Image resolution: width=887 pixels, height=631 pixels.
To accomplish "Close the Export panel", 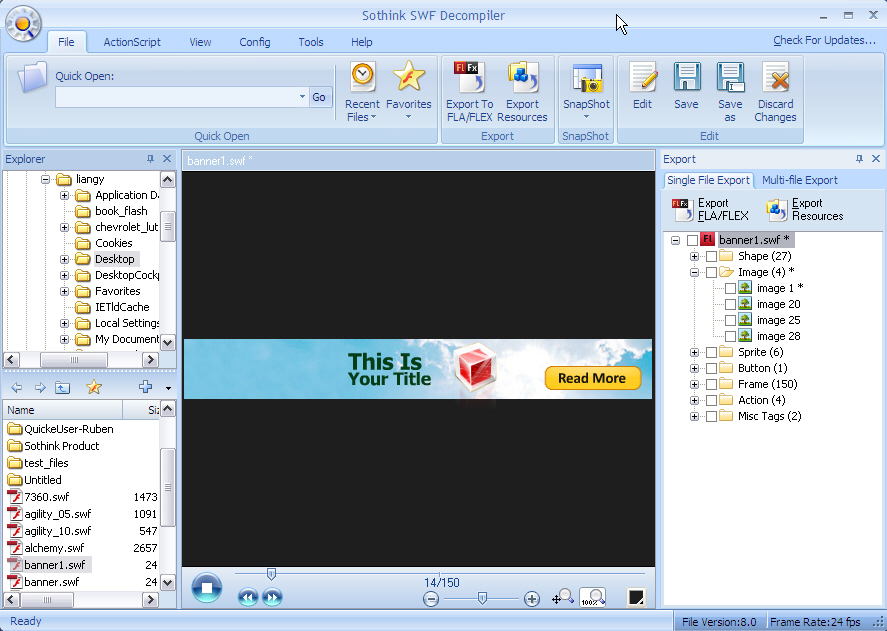I will pyautogui.click(x=876, y=159).
